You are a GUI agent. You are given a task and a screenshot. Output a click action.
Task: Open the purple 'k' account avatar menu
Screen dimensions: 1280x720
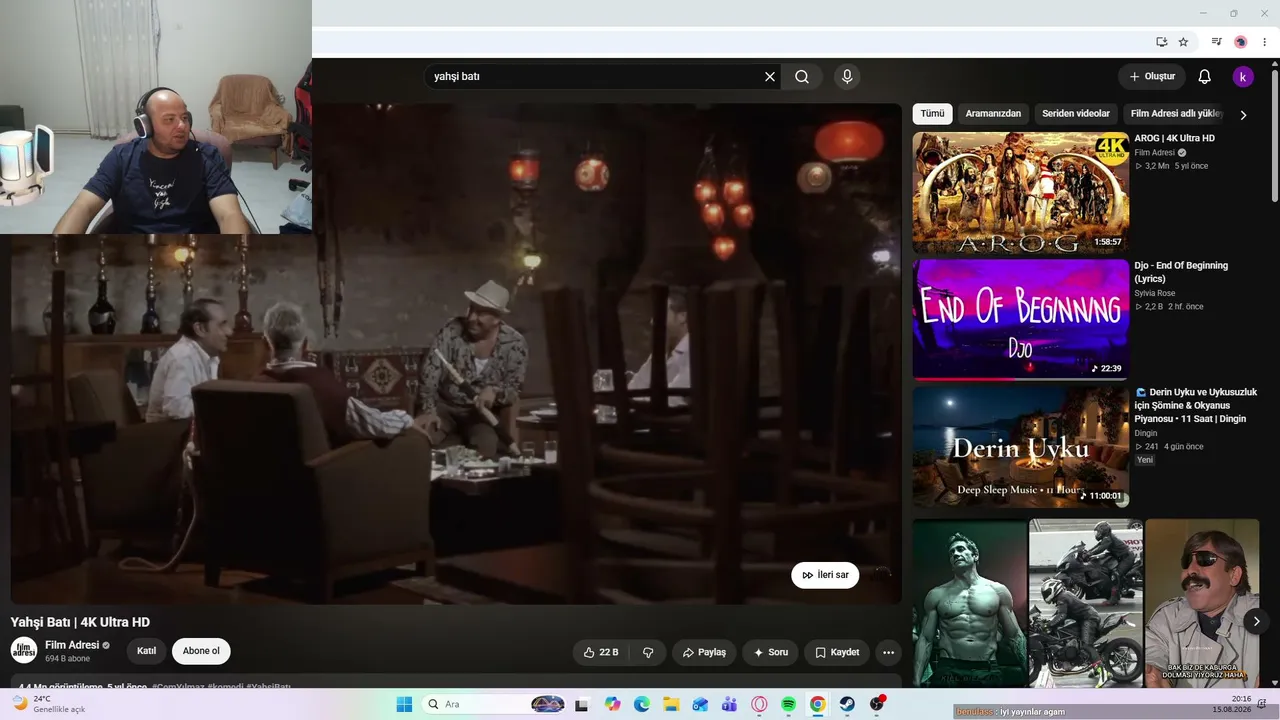click(x=1243, y=77)
